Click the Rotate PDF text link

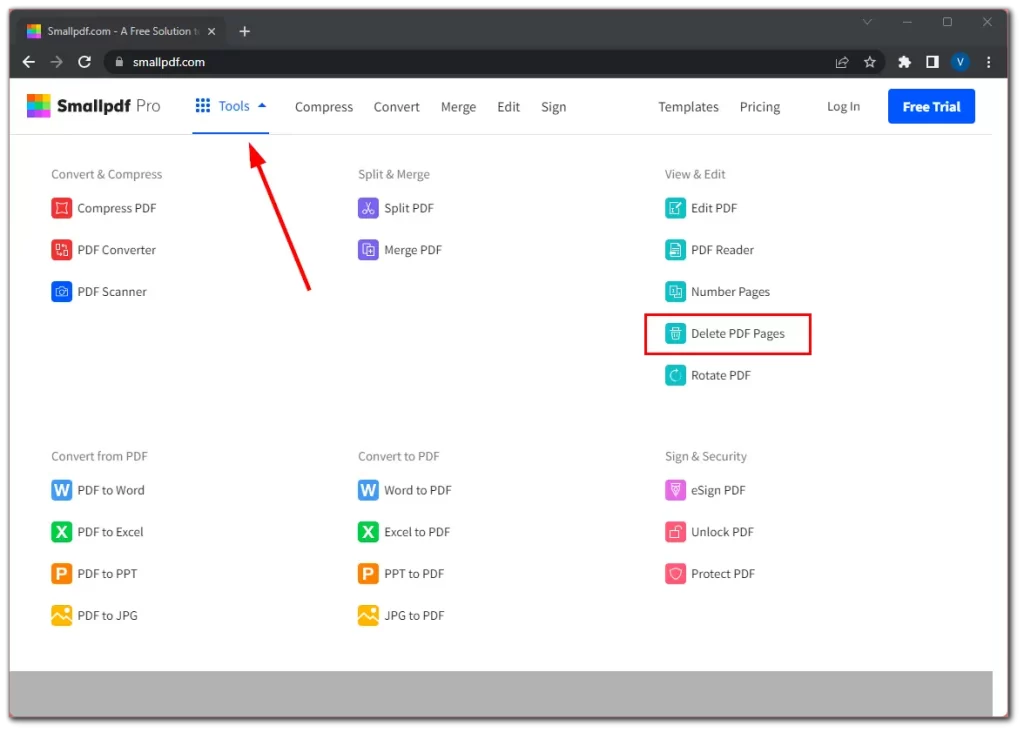721,375
